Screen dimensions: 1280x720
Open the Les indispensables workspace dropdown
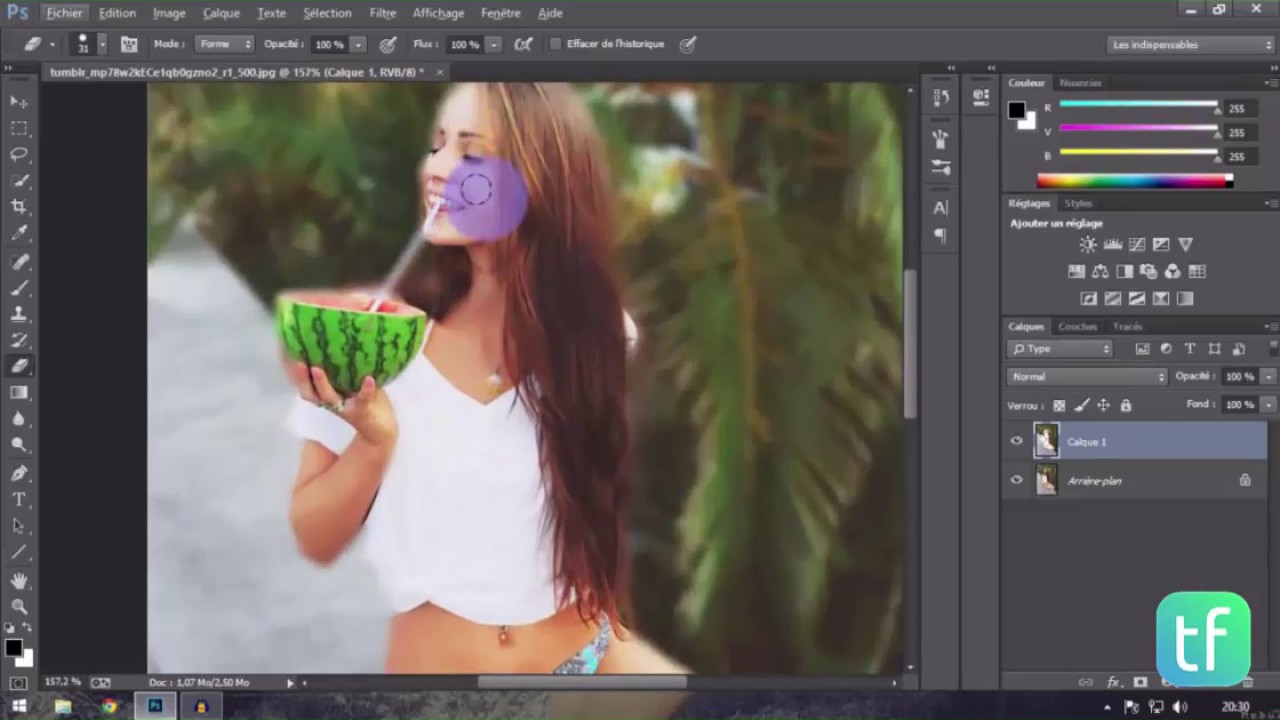pos(1191,44)
